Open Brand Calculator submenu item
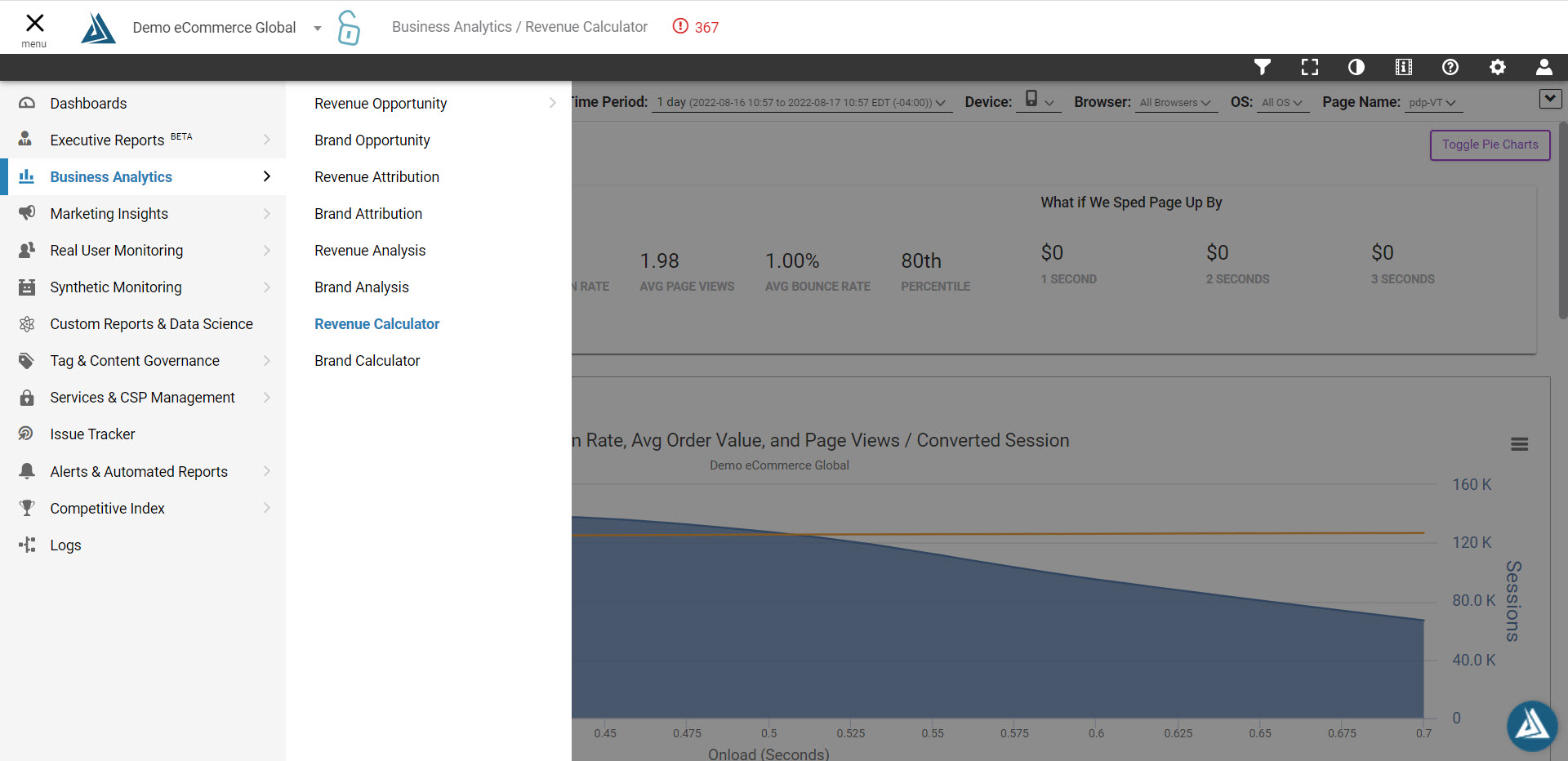The width and height of the screenshot is (1568, 761). tap(367, 361)
